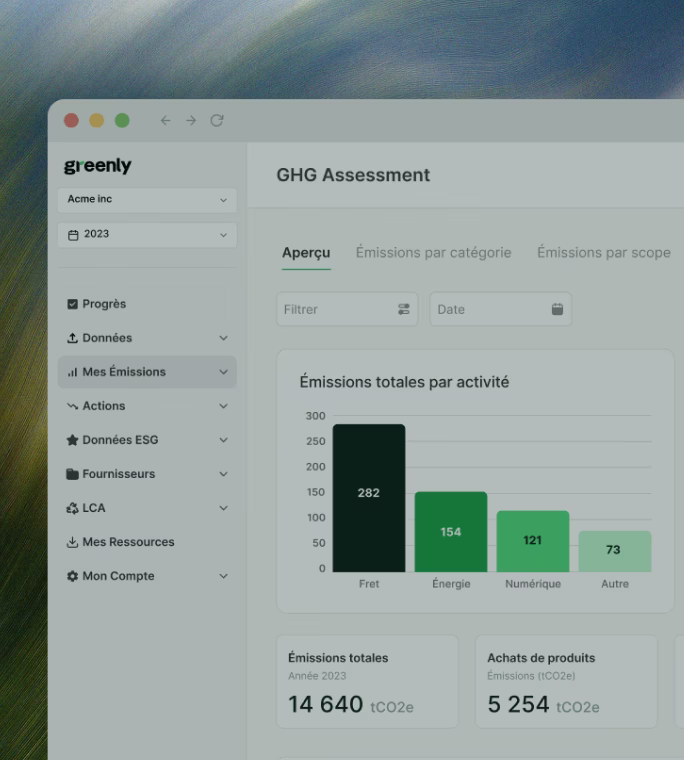Expand the Données ESG chevron
This screenshot has width=684, height=760.
[x=223, y=440]
